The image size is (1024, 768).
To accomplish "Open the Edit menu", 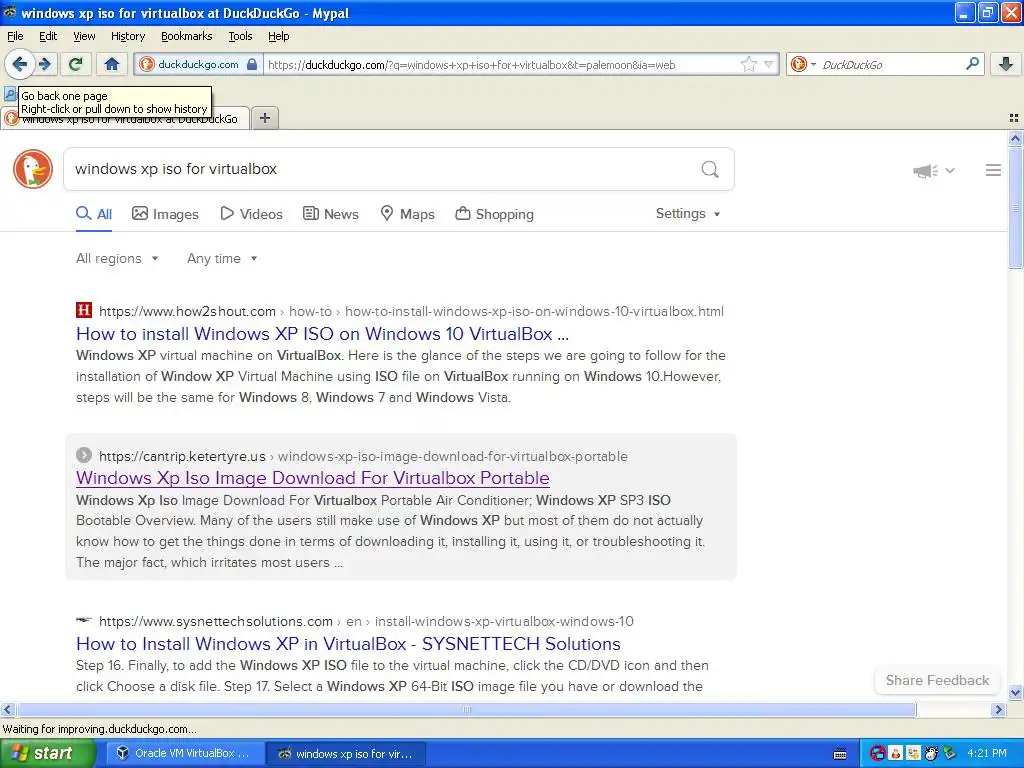I will click(x=48, y=36).
